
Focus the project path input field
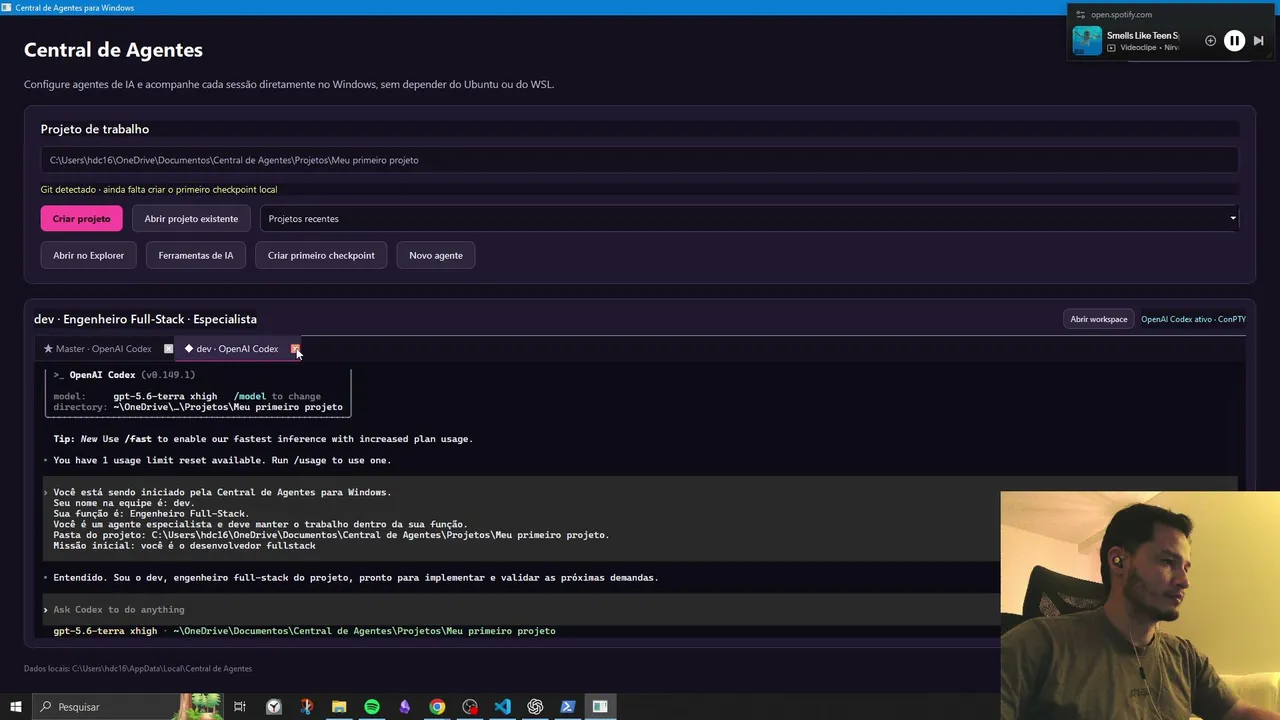[640, 160]
